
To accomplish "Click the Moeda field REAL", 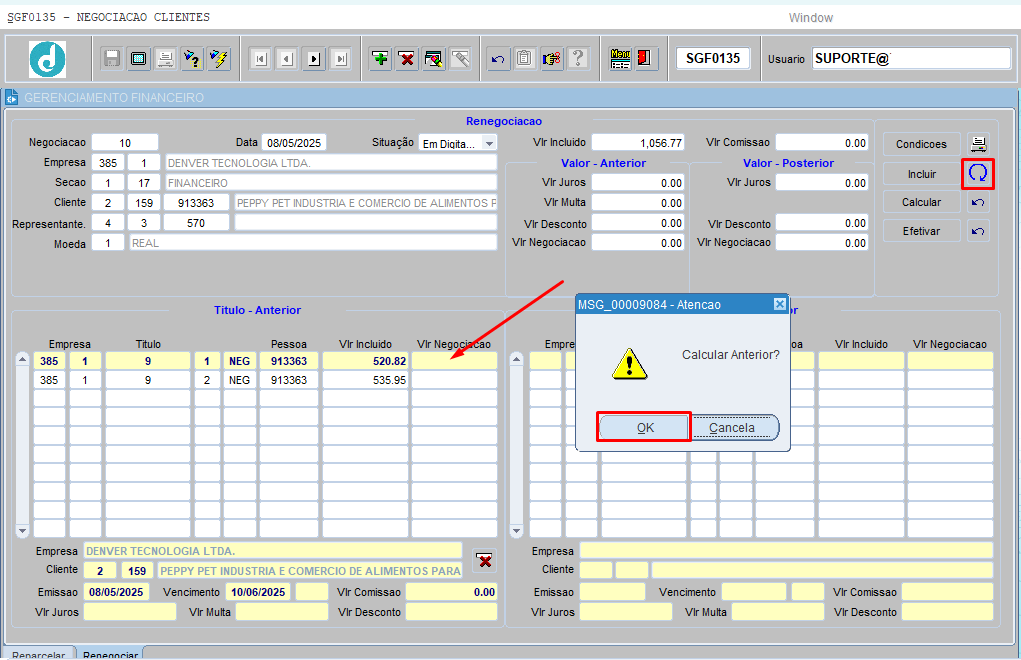I will click(313, 243).
